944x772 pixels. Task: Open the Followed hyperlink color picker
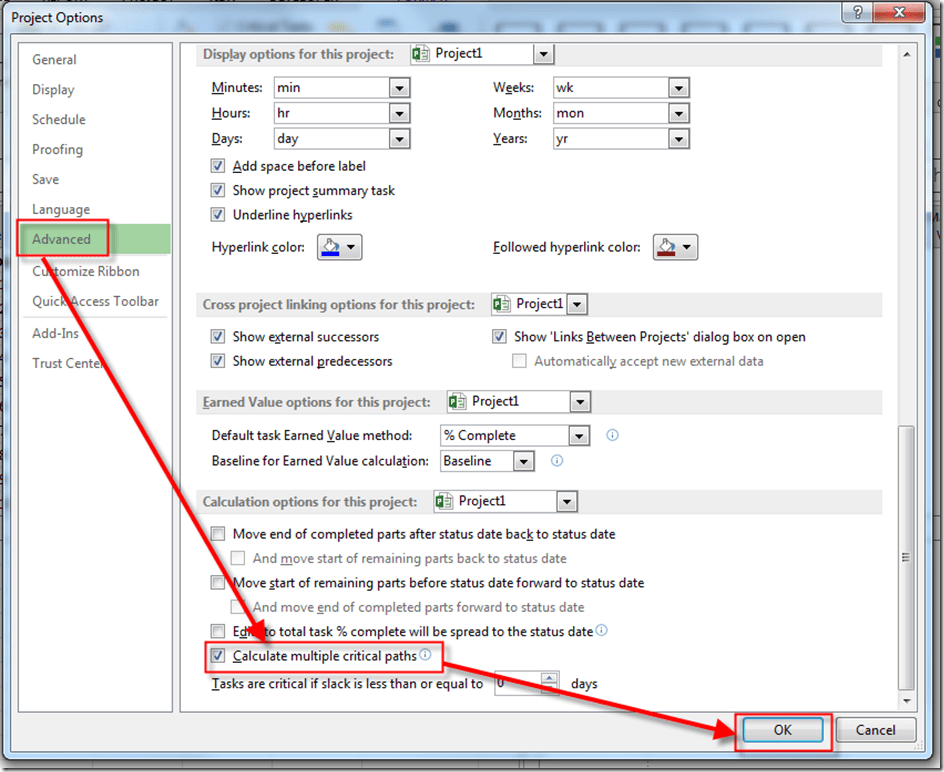point(675,247)
